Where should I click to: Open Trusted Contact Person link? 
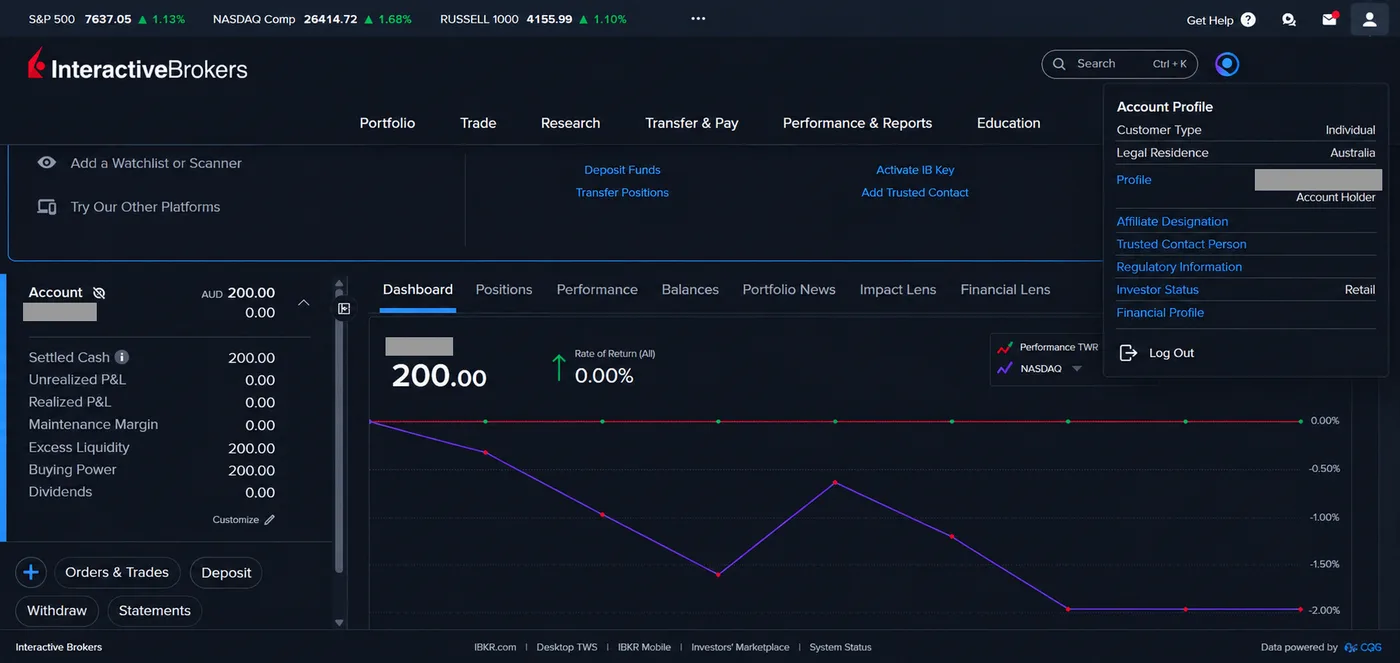pos(1181,244)
